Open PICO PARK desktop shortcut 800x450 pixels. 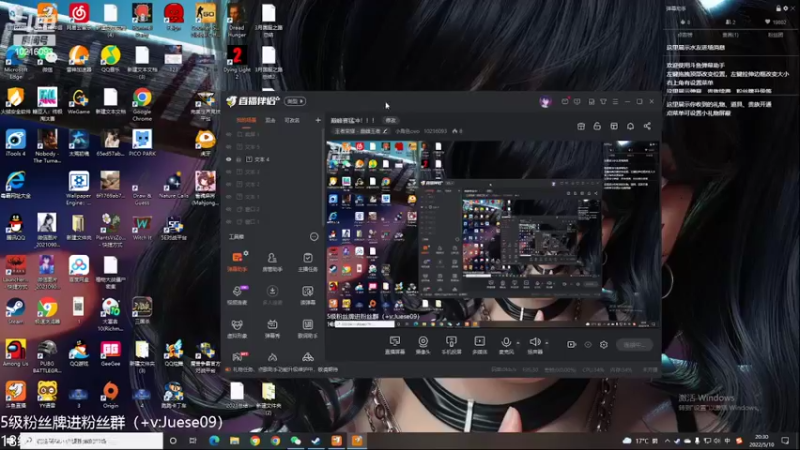[142, 143]
